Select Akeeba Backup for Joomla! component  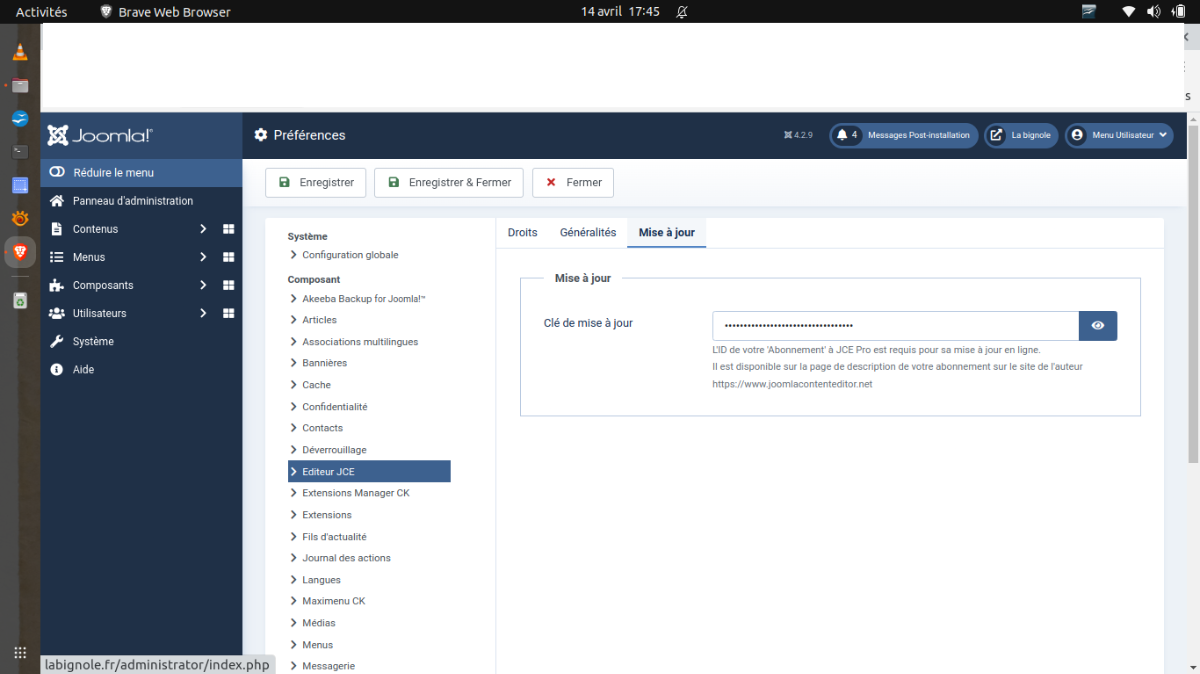coord(364,298)
